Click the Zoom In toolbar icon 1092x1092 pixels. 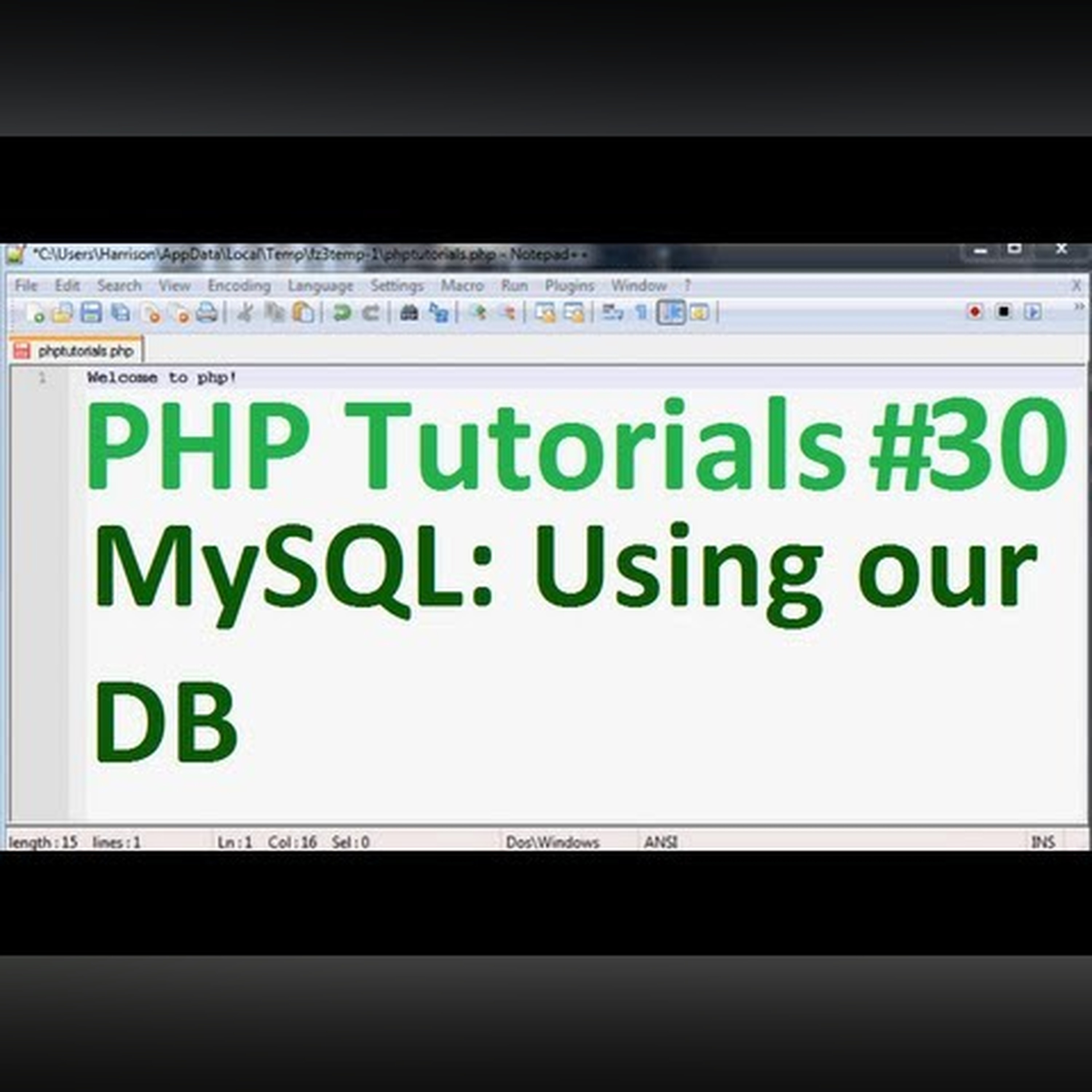(479, 313)
